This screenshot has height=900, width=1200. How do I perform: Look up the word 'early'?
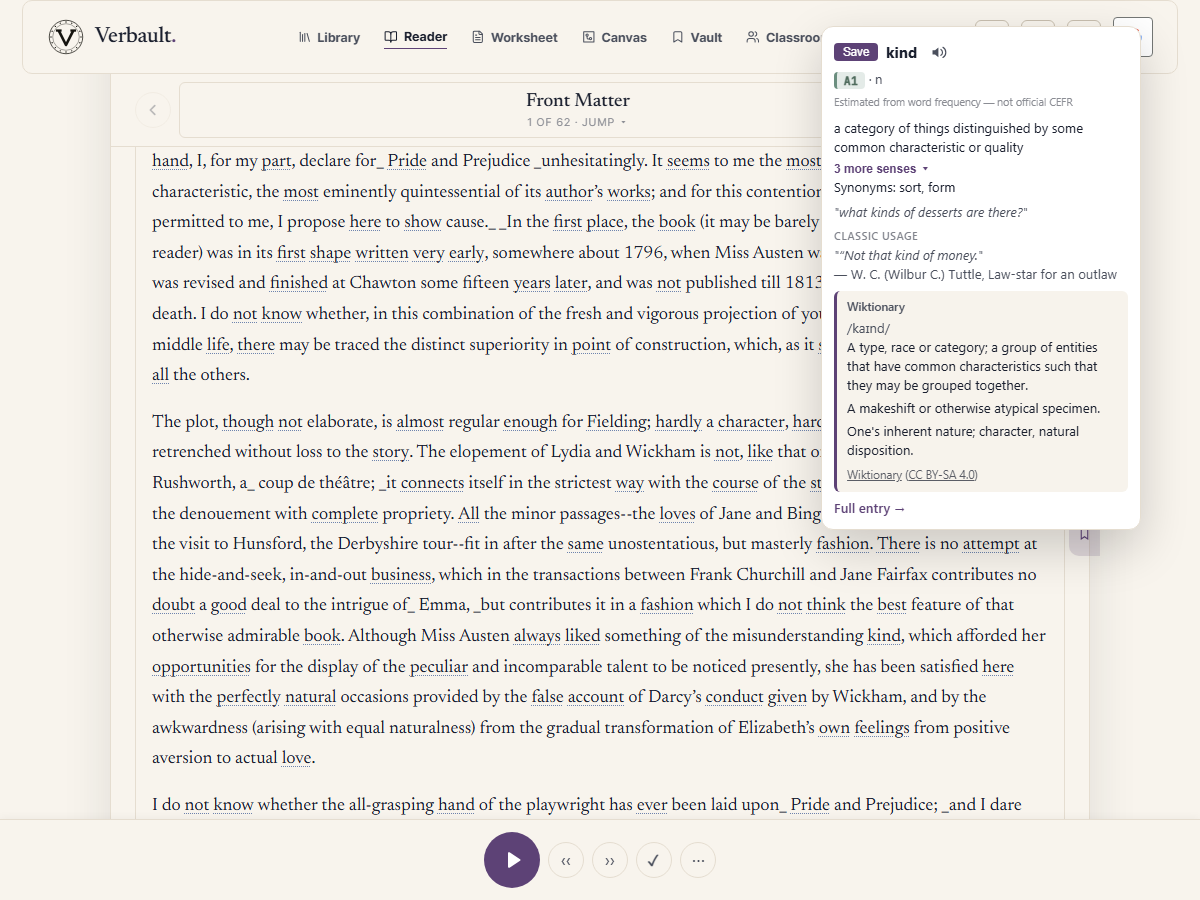pos(465,253)
